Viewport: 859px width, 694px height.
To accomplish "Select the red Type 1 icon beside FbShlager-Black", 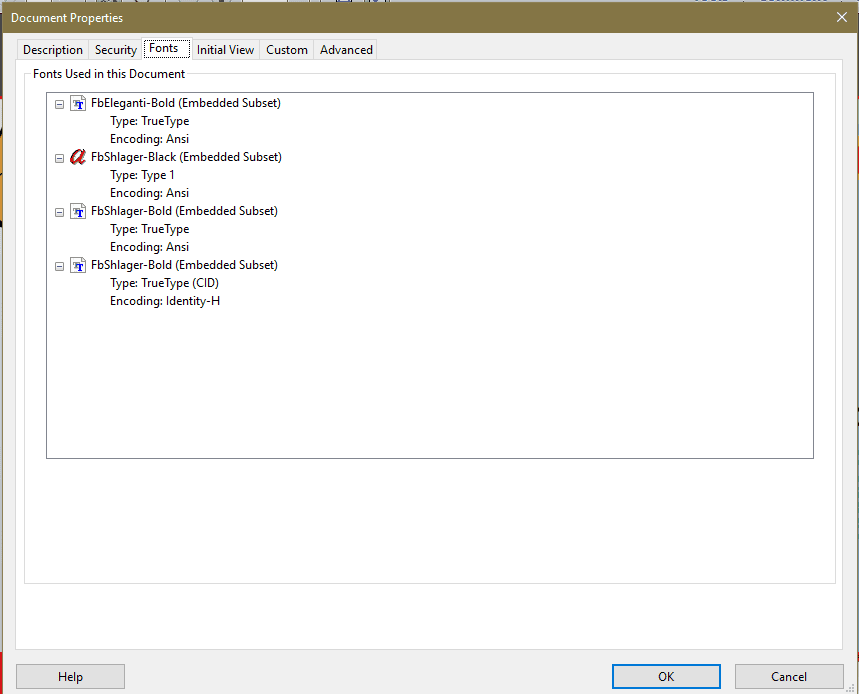I will (x=78, y=157).
